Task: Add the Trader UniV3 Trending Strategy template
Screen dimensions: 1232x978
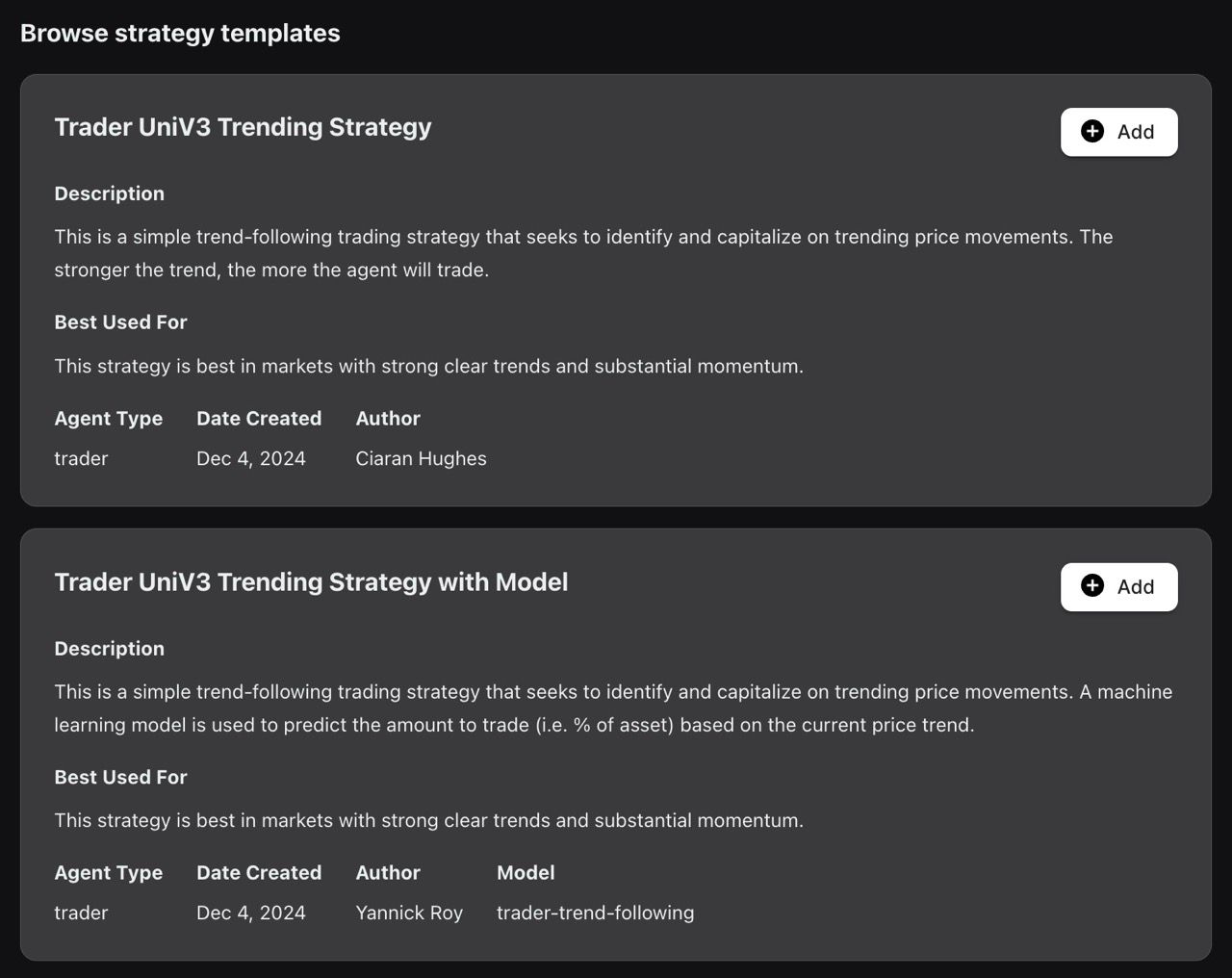Action: (1118, 132)
